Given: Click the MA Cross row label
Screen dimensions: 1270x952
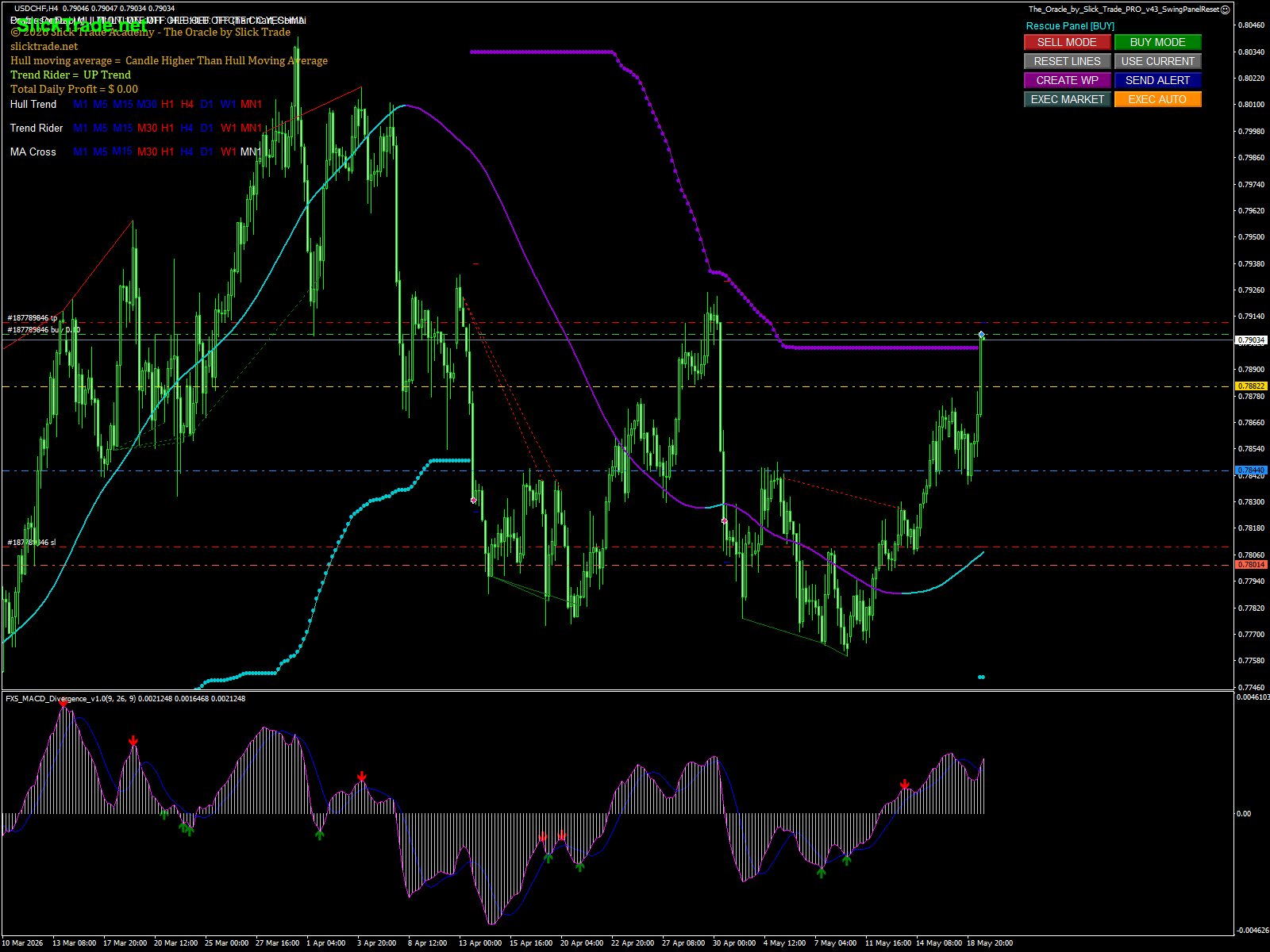Looking at the screenshot, I should coord(33,152).
